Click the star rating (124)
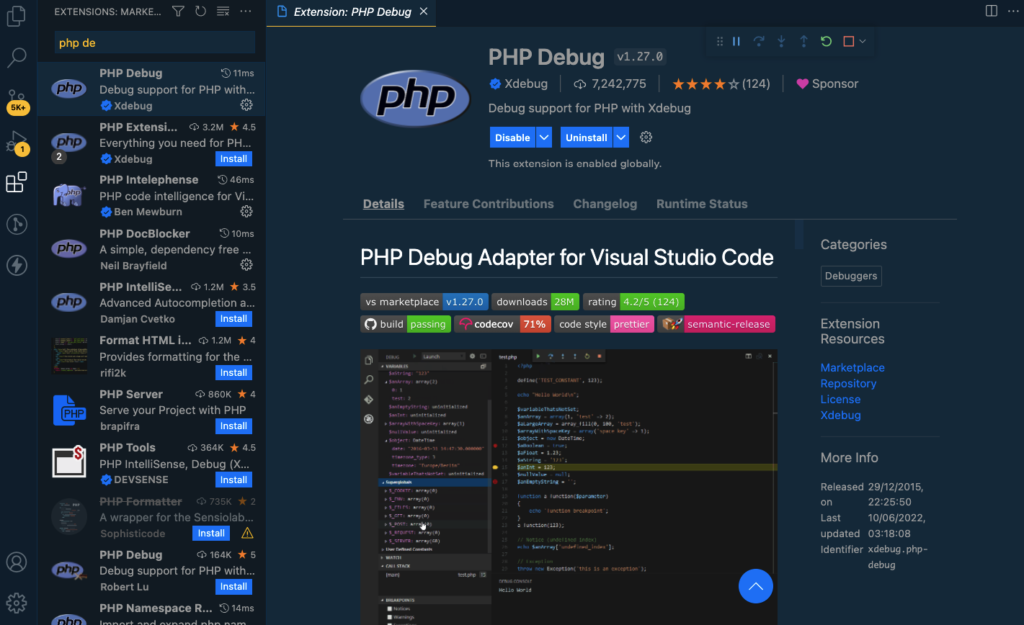This screenshot has height=625, width=1024. click(x=721, y=84)
